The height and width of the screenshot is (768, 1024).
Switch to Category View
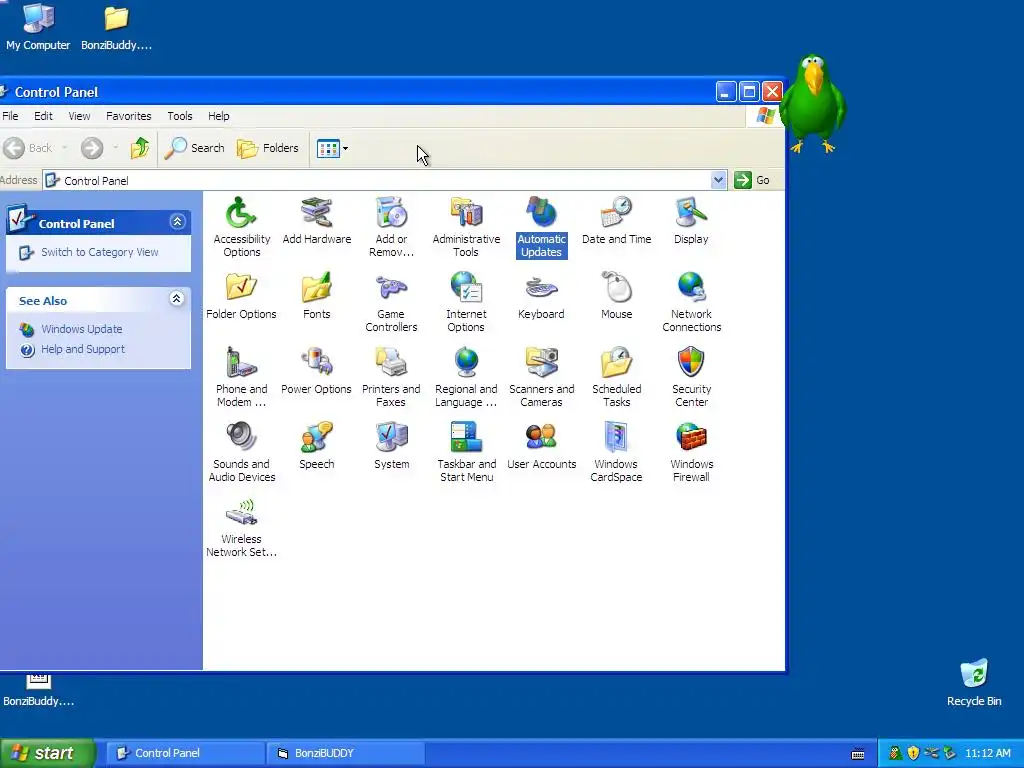(x=100, y=252)
